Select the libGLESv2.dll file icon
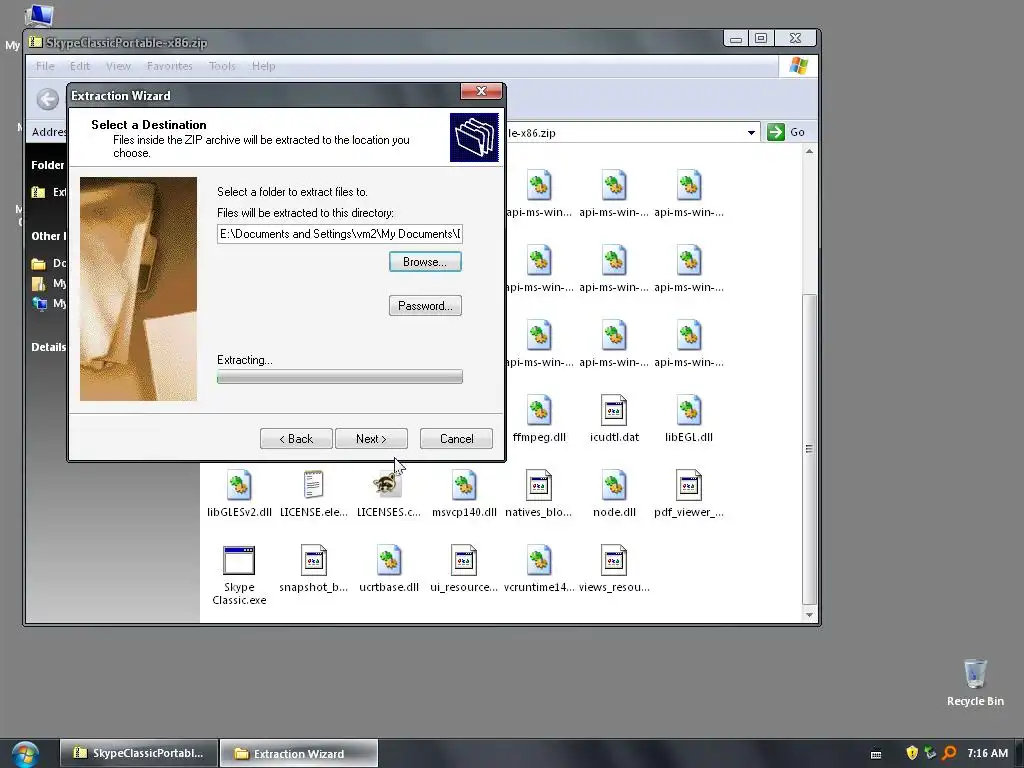The width and height of the screenshot is (1024, 768). pyautogui.click(x=239, y=485)
